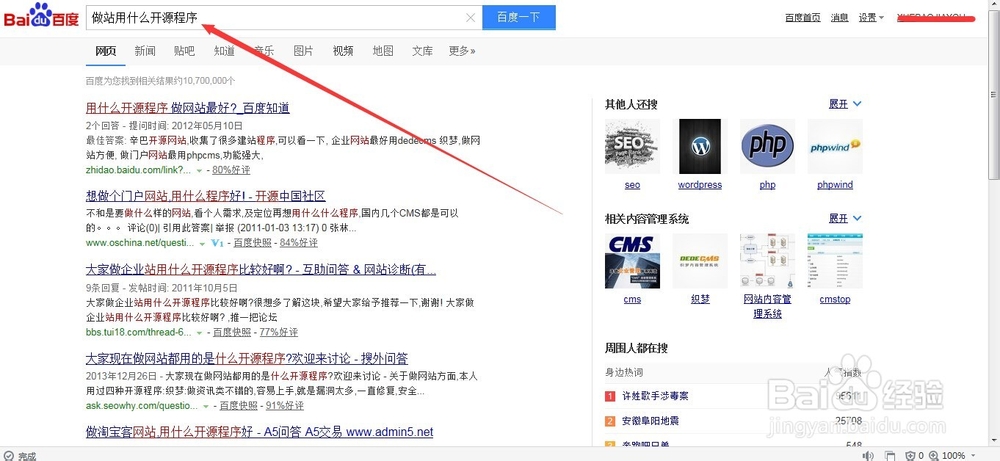Select the 网页 tab
The image size is (1000, 461).
click(106, 51)
